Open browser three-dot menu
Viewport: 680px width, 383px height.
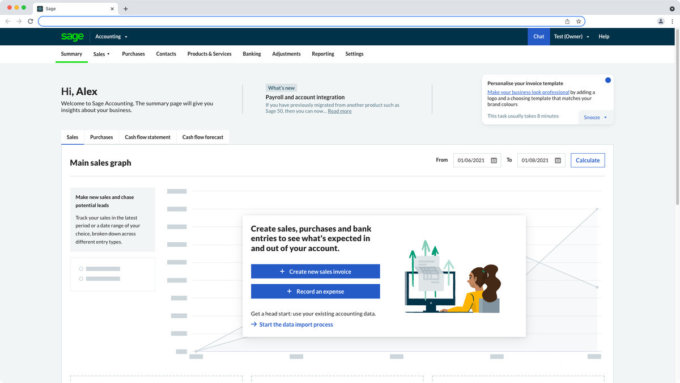673,21
